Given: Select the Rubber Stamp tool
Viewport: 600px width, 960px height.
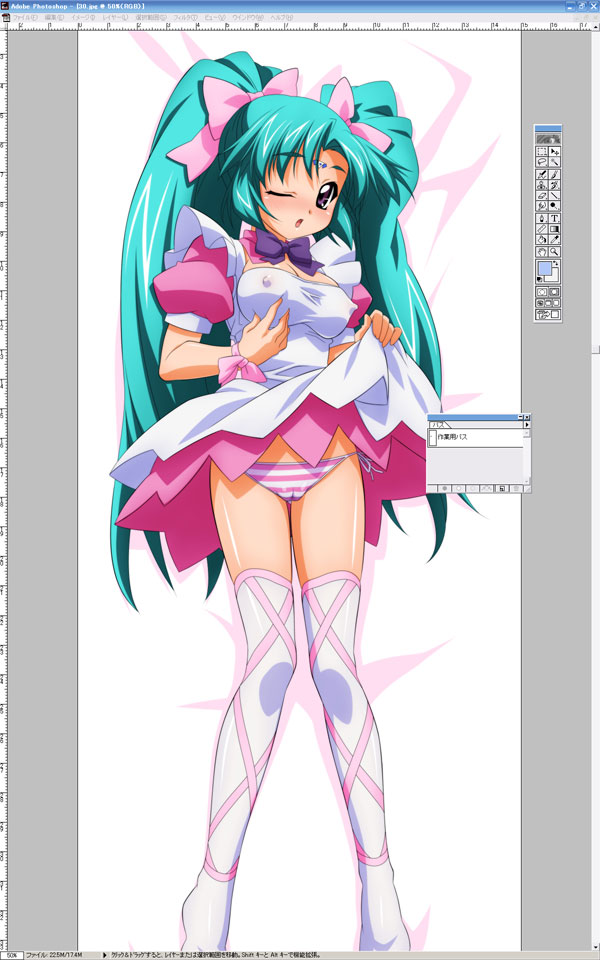Looking at the screenshot, I should 542,185.
